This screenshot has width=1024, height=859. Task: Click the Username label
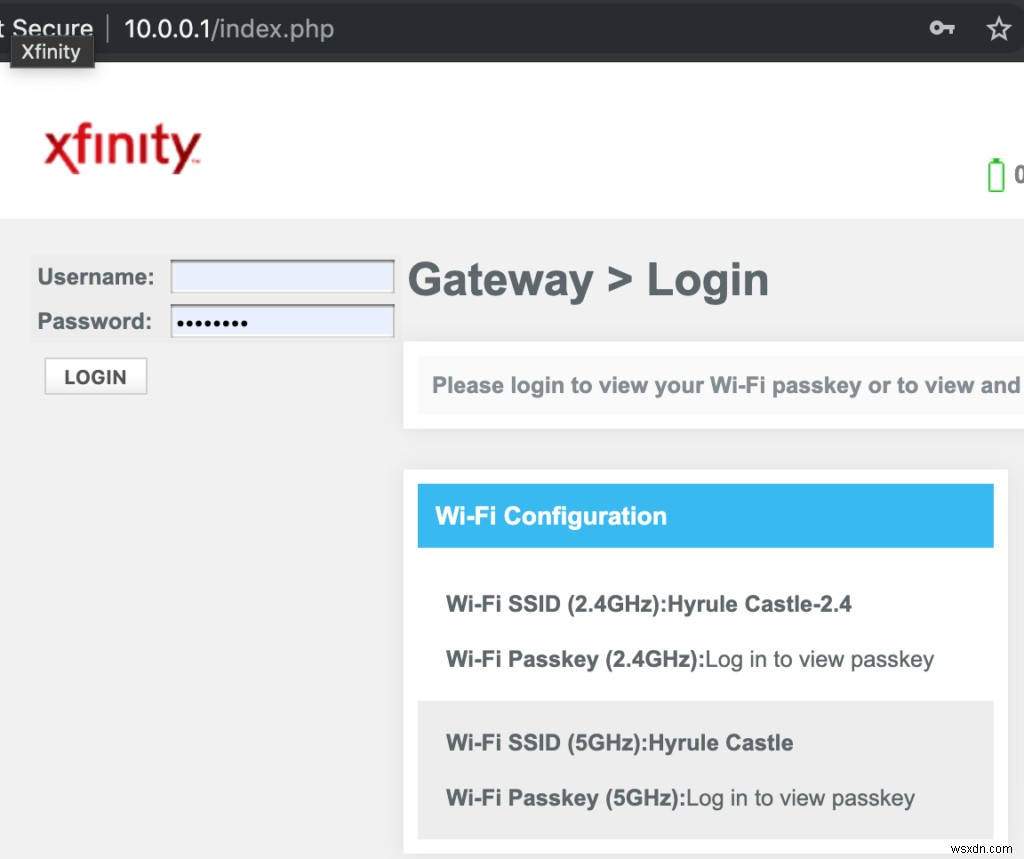[x=96, y=277]
